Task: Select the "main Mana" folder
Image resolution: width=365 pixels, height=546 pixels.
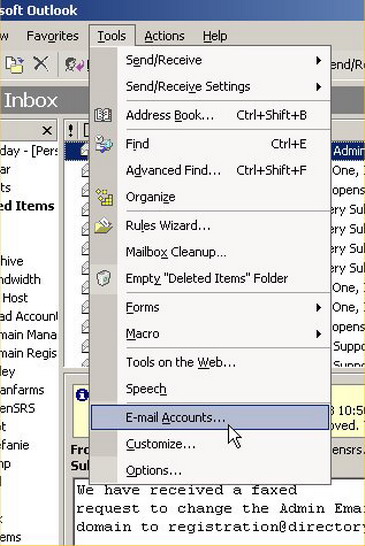Action: 29,335
